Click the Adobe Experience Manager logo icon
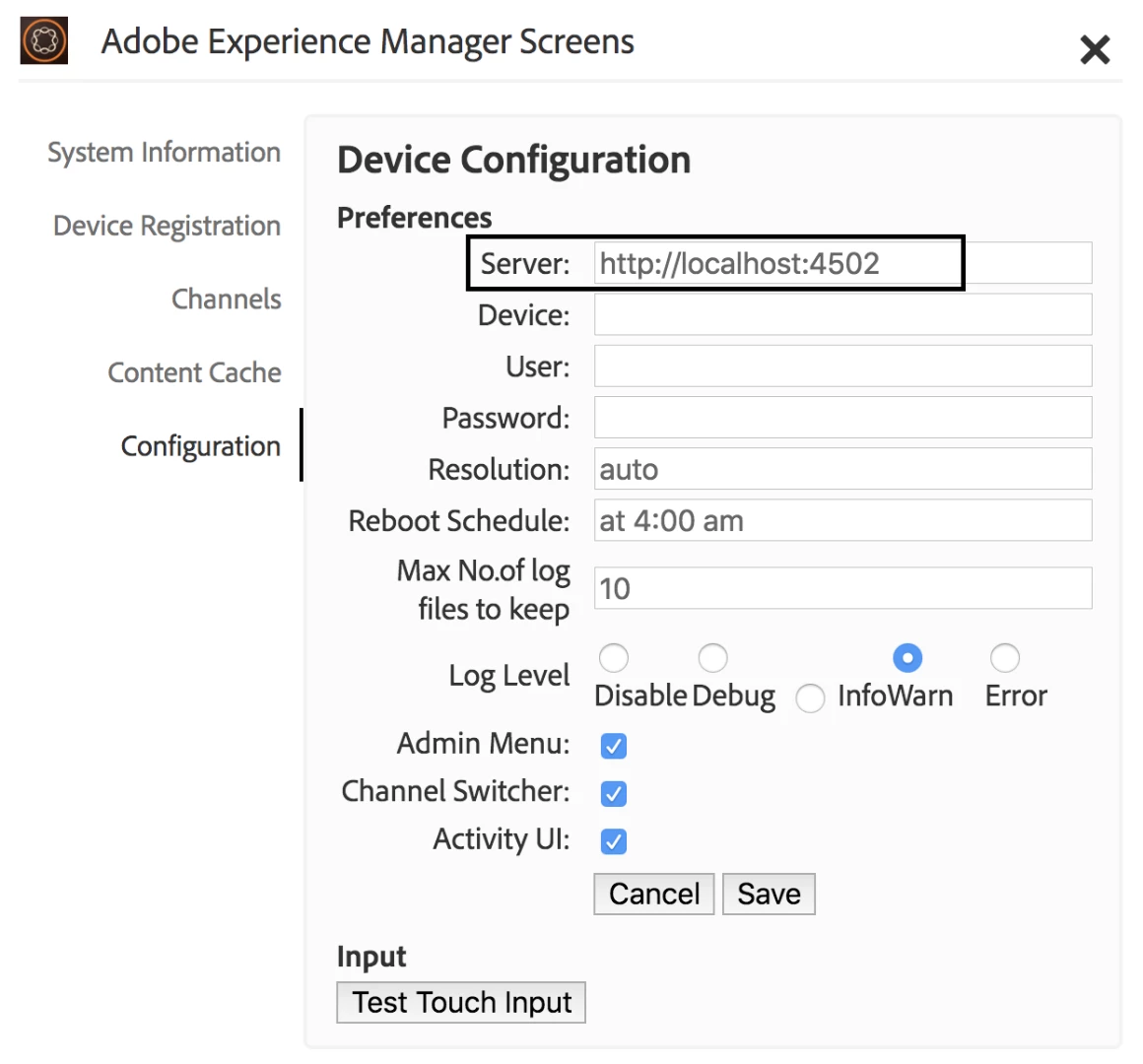This screenshot has width=1143, height=1064. coord(44,41)
